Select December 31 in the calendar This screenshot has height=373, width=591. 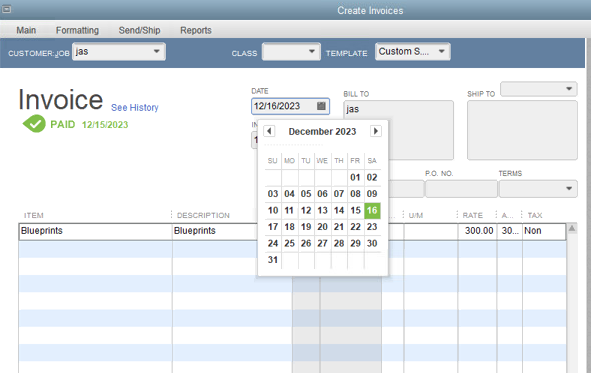(273, 260)
